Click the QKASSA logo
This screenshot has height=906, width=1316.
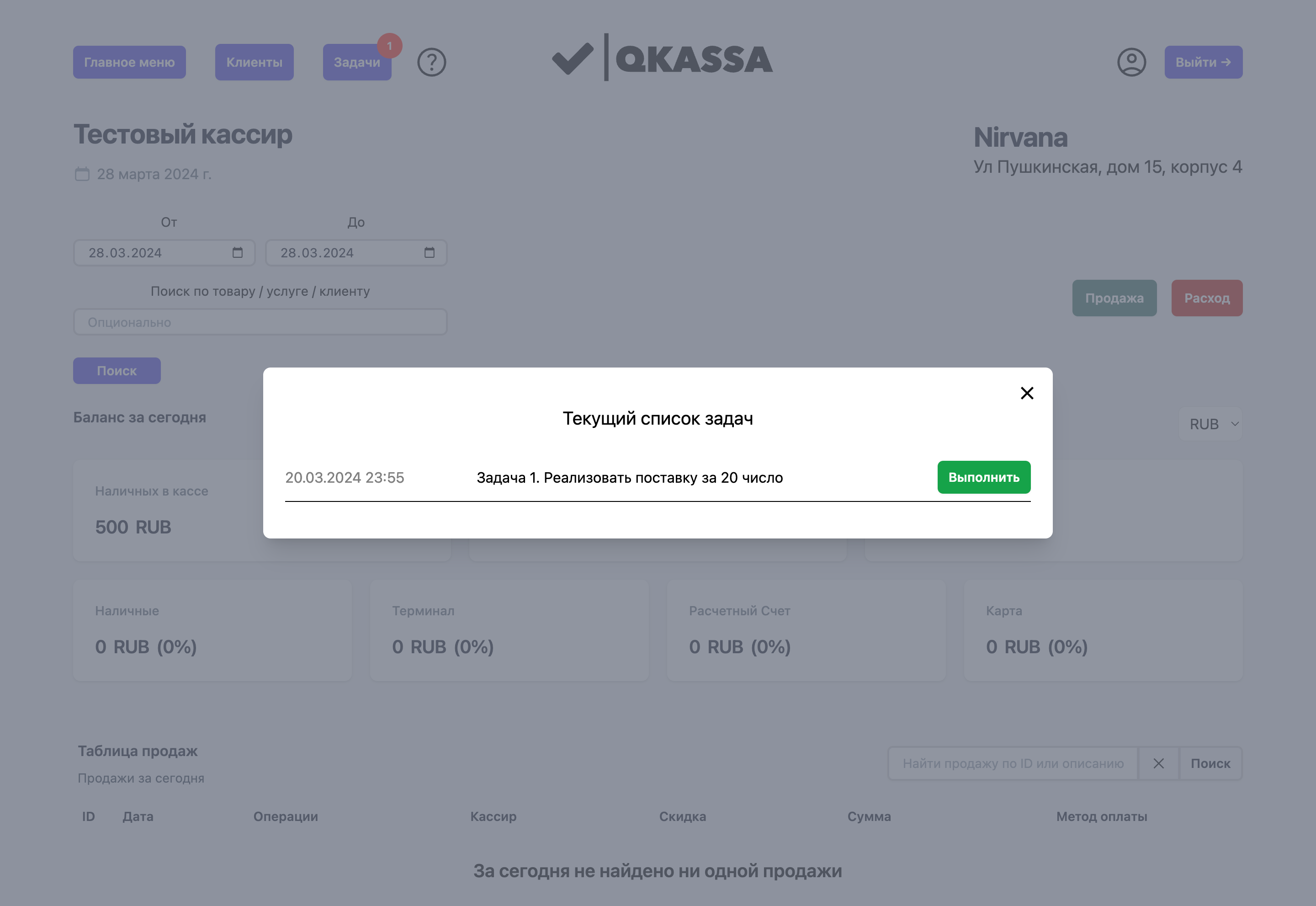662,59
